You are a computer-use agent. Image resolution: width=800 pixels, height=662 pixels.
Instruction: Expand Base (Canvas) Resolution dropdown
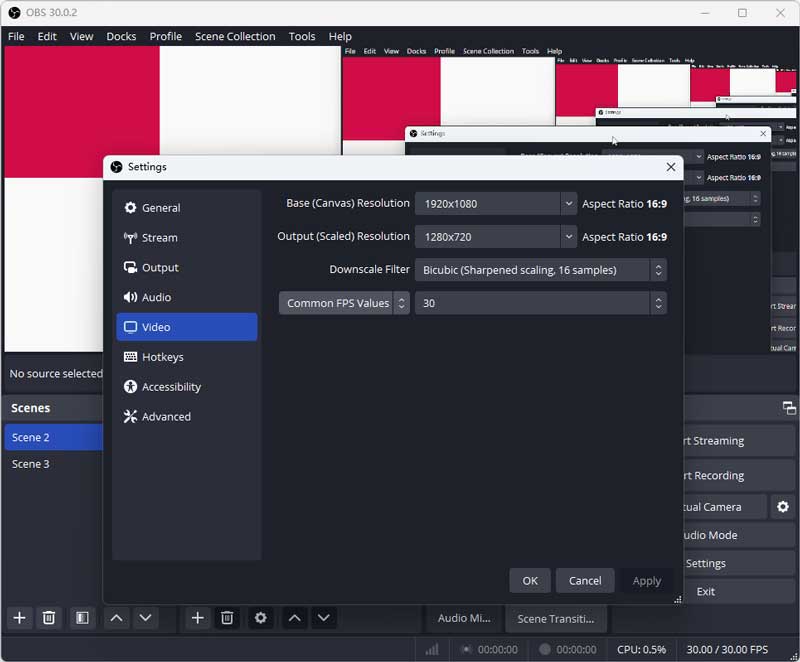click(568, 204)
